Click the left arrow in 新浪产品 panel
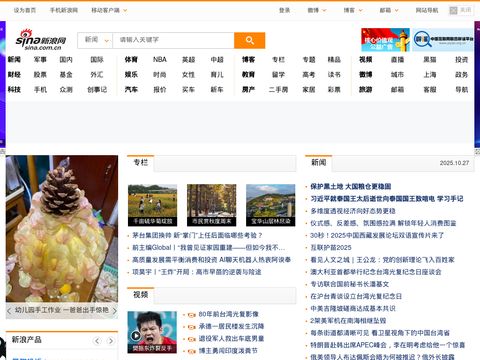The width and height of the screenshot is (480, 360). point(97,341)
